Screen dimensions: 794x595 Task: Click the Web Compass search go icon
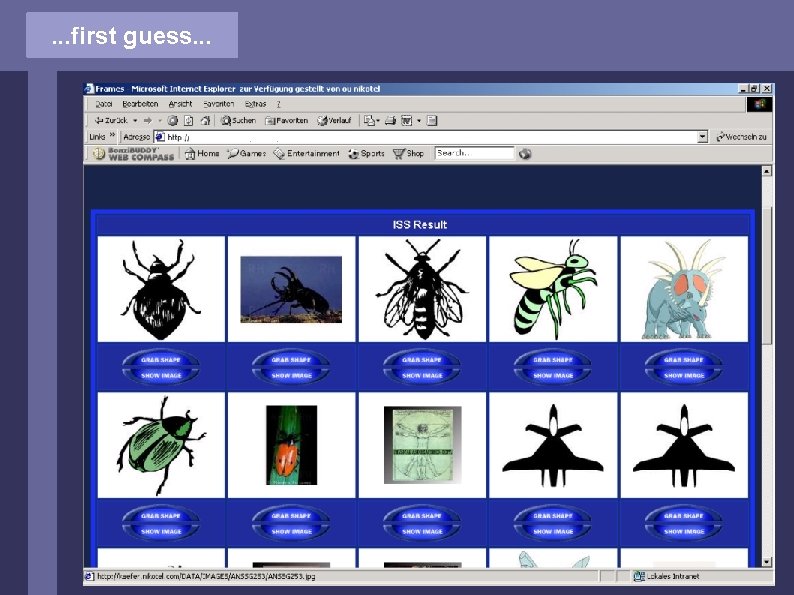525,154
